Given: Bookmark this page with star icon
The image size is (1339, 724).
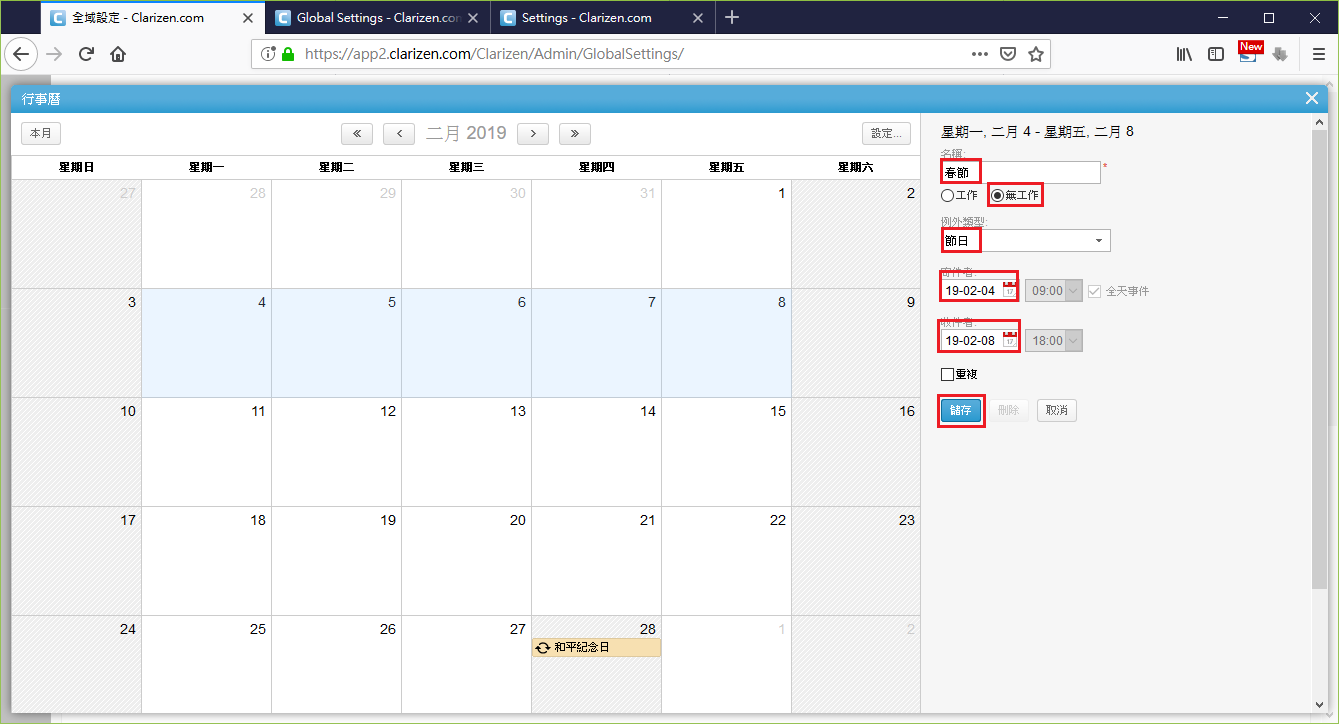Looking at the screenshot, I should [x=1036, y=54].
